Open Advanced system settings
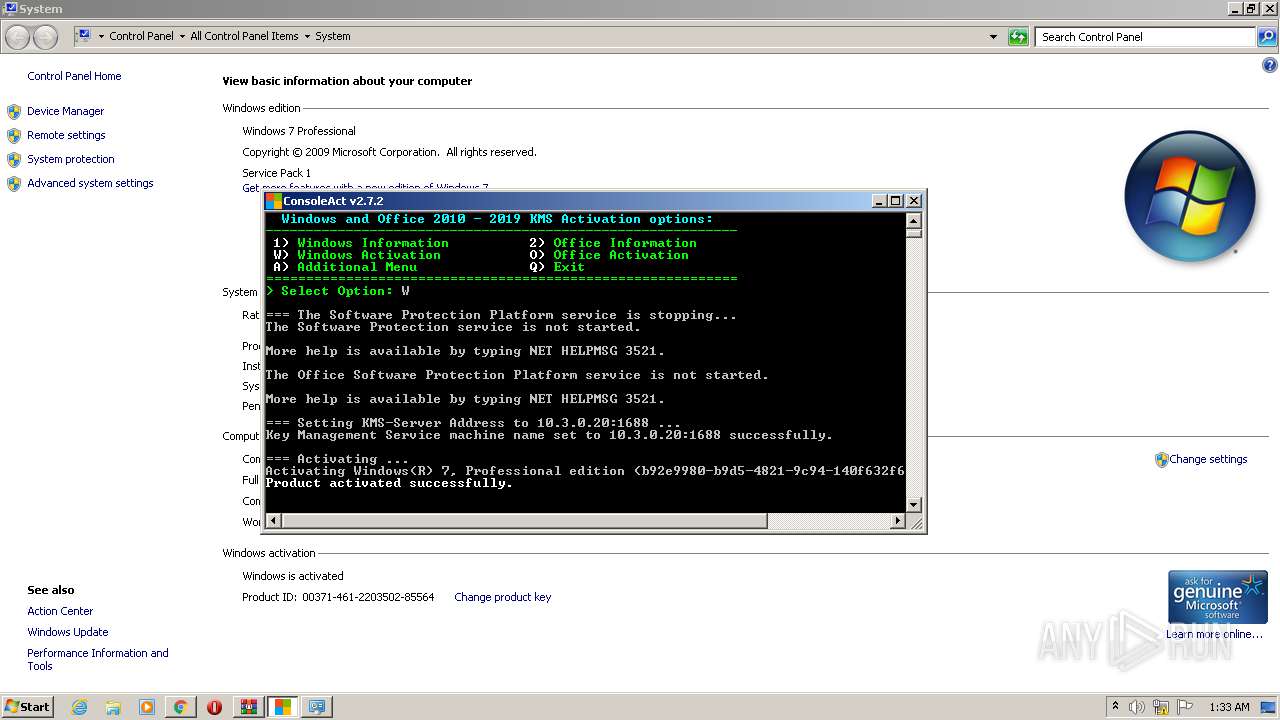Image resolution: width=1280 pixels, height=720 pixels. point(90,183)
